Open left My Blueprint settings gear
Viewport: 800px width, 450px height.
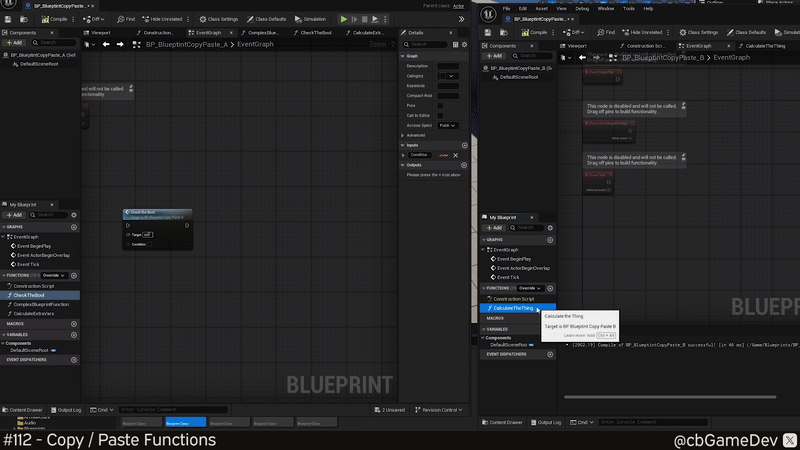point(74,215)
